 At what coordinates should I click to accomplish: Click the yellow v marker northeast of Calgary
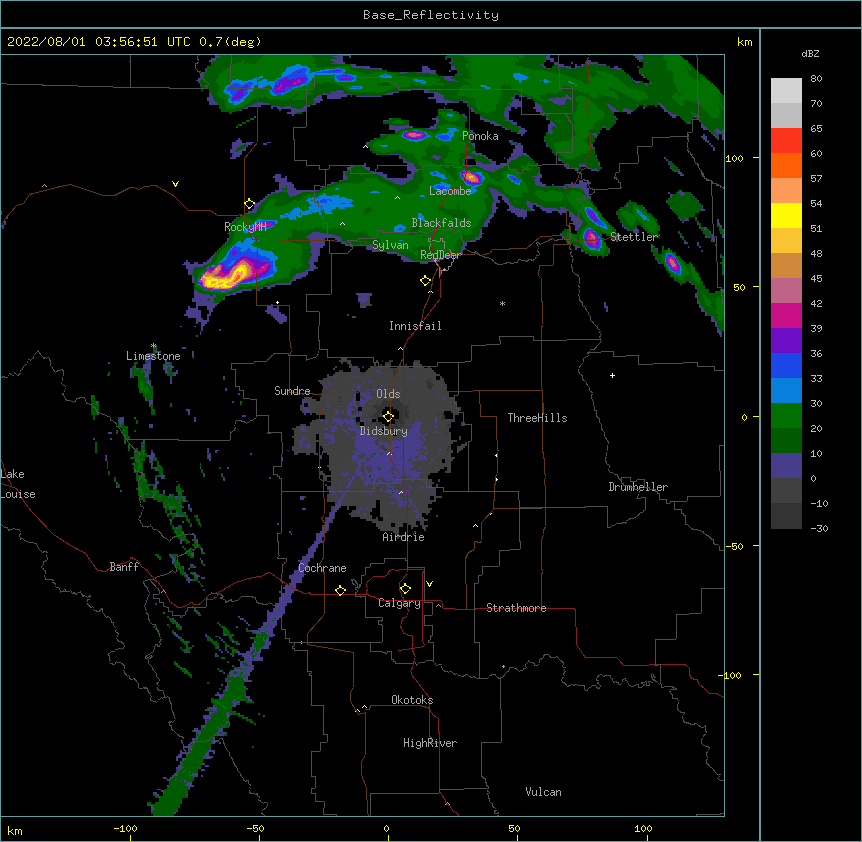(x=429, y=584)
